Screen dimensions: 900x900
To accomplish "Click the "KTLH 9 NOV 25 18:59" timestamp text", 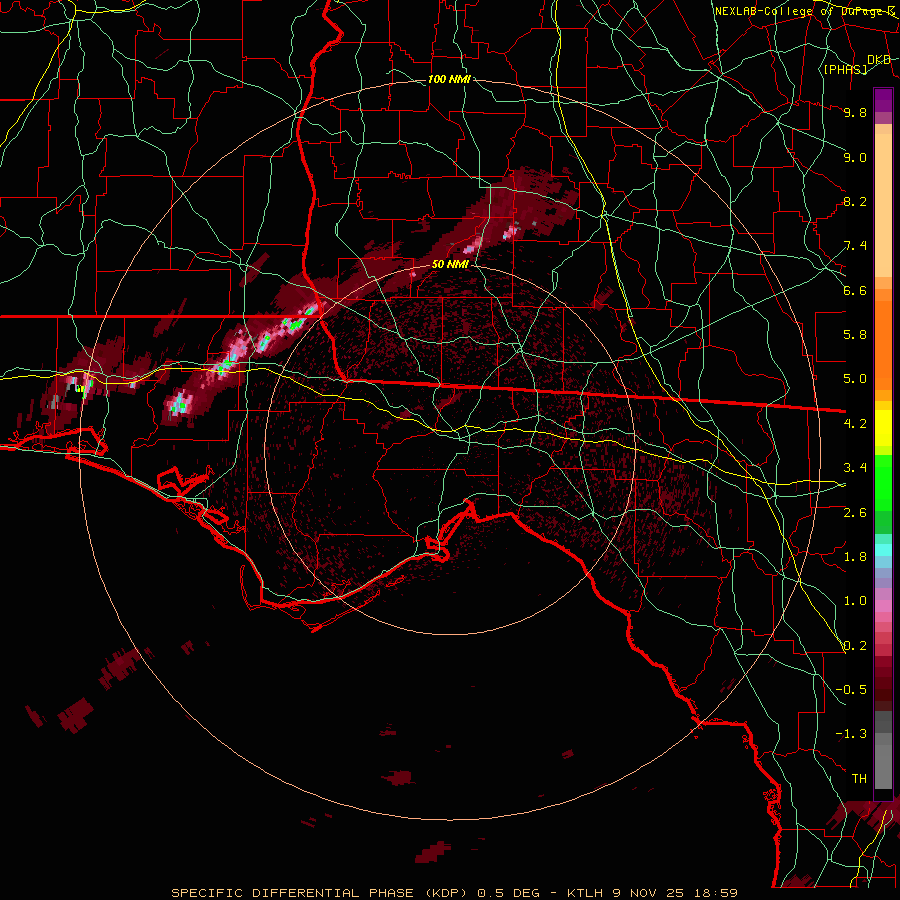I will pyautogui.click(x=652, y=893).
